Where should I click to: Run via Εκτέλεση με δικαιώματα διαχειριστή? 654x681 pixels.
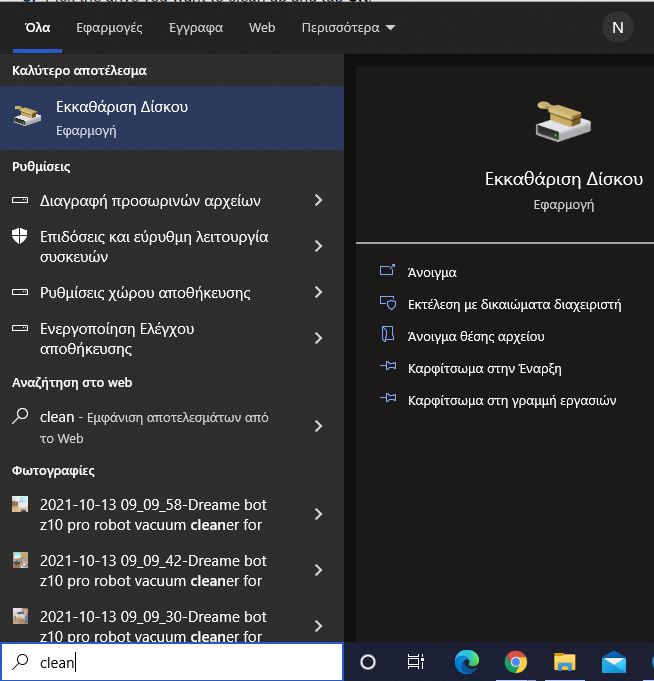(514, 305)
